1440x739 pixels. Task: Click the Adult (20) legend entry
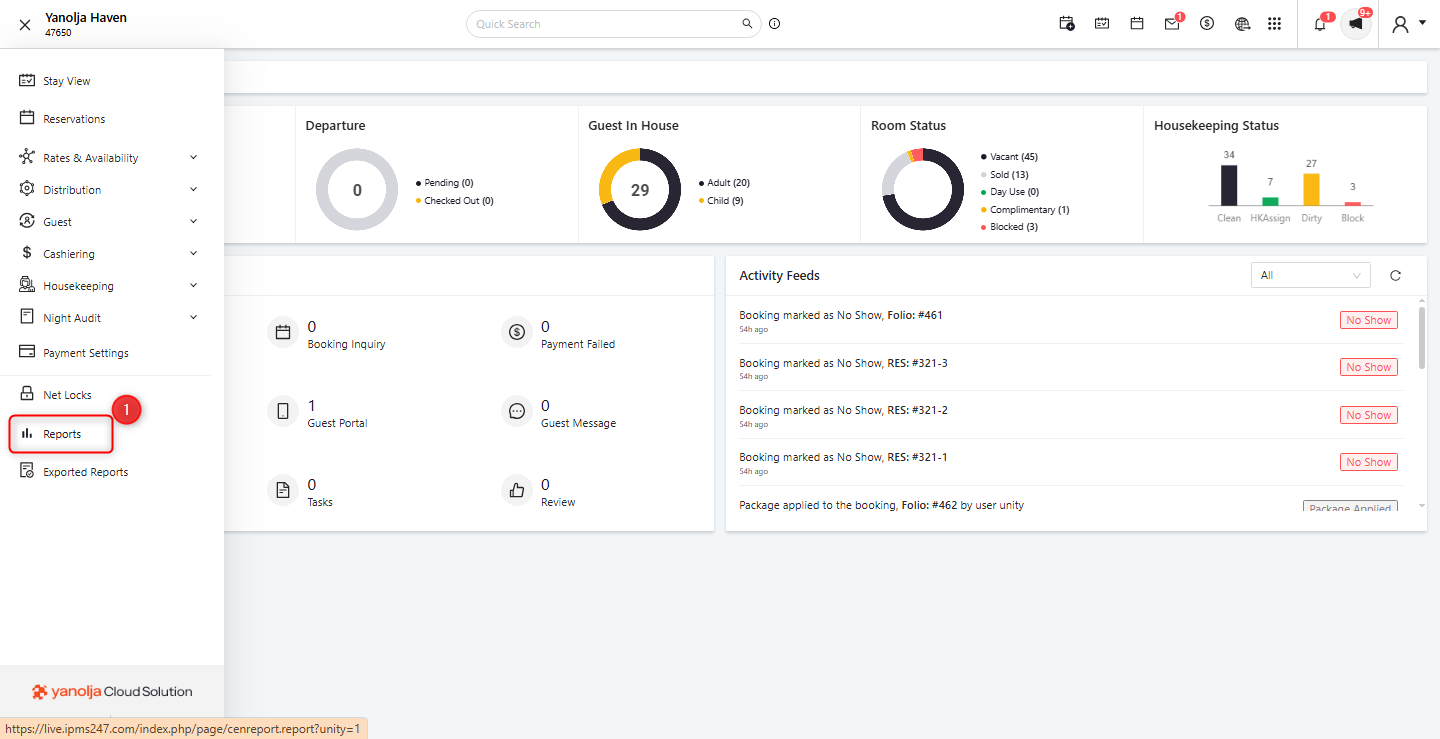[x=724, y=183]
